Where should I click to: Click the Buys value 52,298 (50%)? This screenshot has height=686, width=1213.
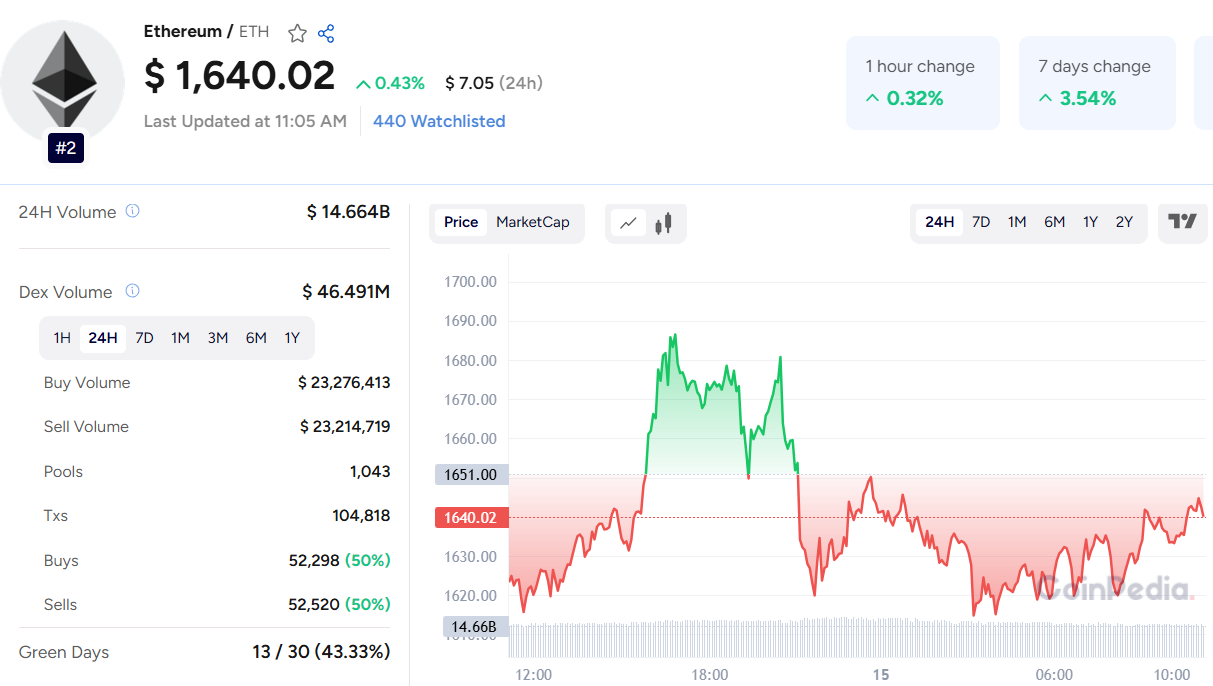pos(339,560)
